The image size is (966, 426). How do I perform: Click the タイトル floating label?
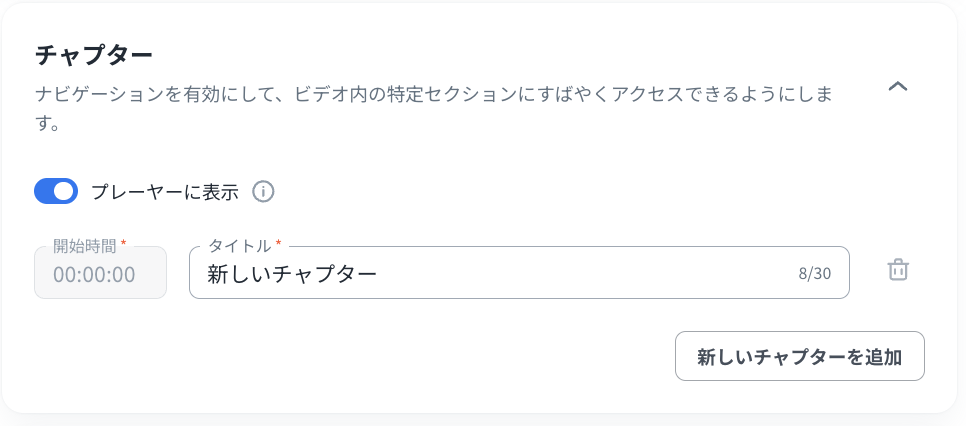[239, 246]
